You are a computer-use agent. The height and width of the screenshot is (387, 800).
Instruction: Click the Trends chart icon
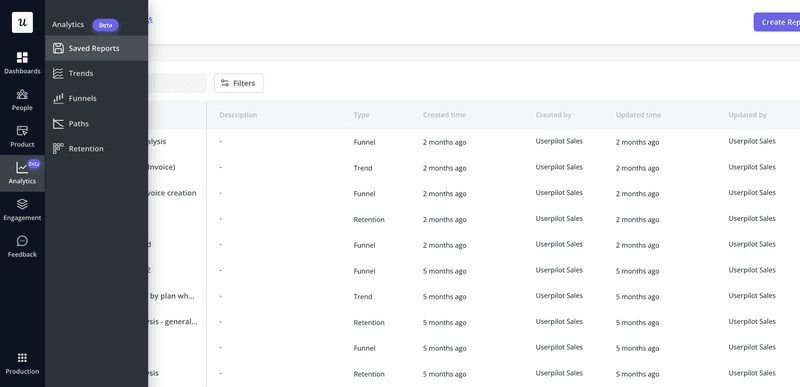[58, 73]
